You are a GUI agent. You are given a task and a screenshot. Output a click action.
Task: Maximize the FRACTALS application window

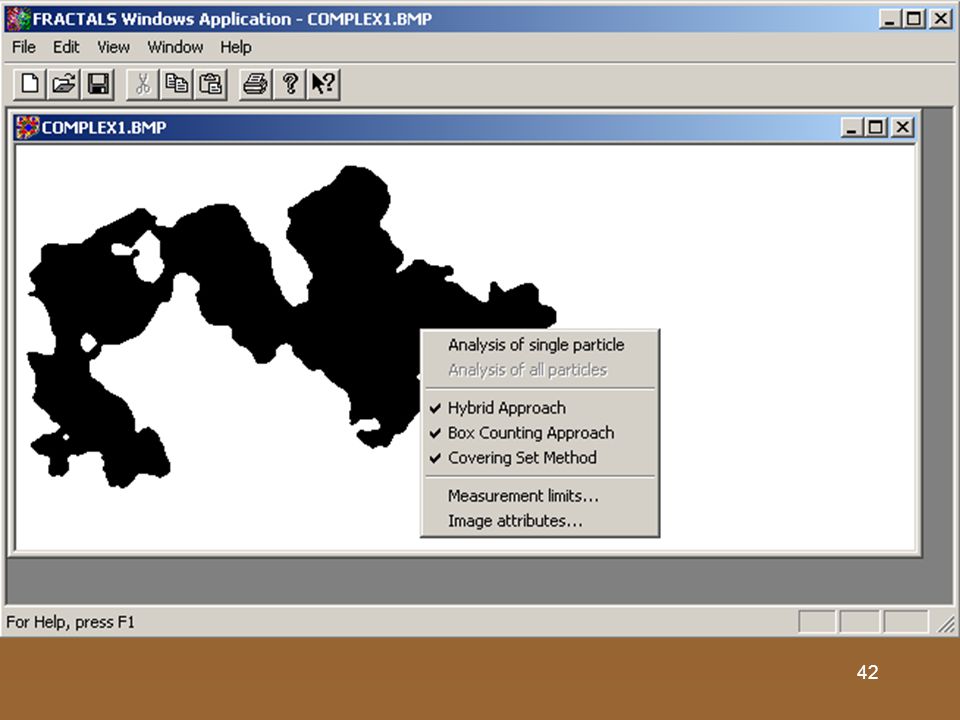pyautogui.click(x=913, y=19)
